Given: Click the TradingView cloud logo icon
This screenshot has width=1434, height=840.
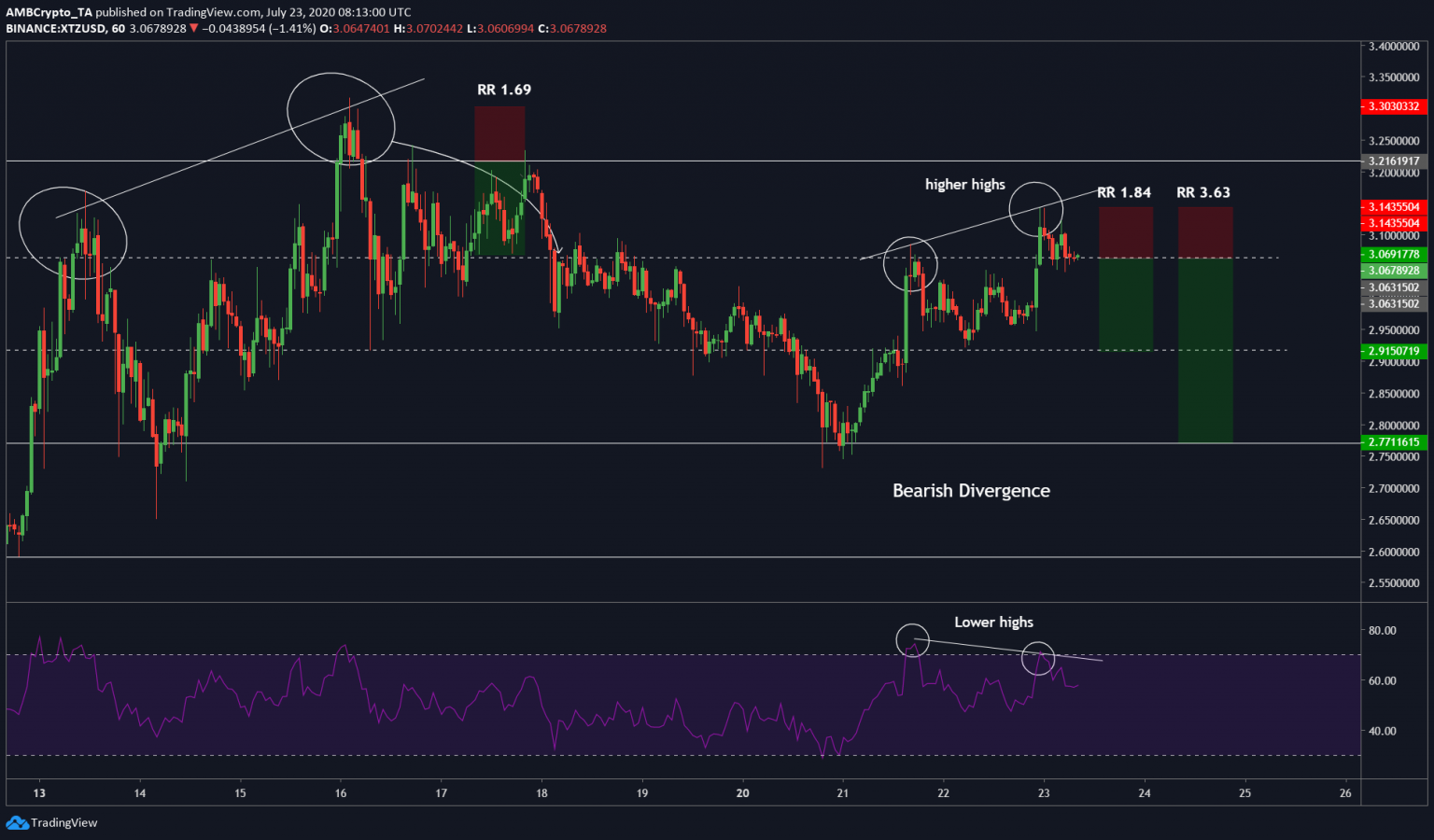Looking at the screenshot, I should click(x=17, y=822).
